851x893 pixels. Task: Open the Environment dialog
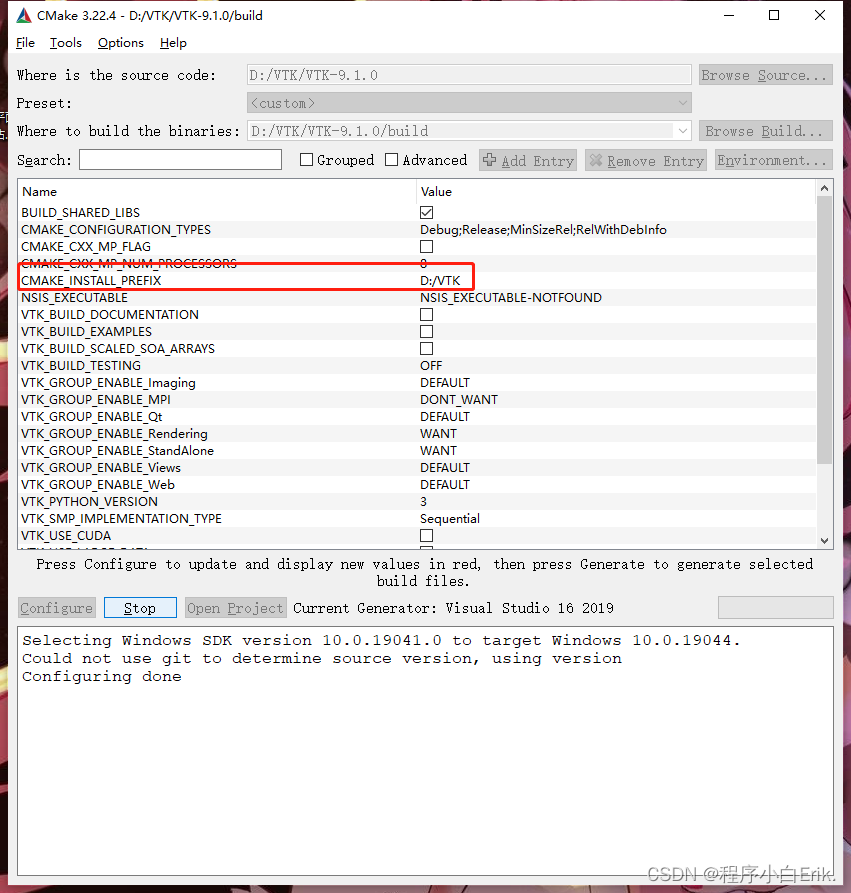773,160
